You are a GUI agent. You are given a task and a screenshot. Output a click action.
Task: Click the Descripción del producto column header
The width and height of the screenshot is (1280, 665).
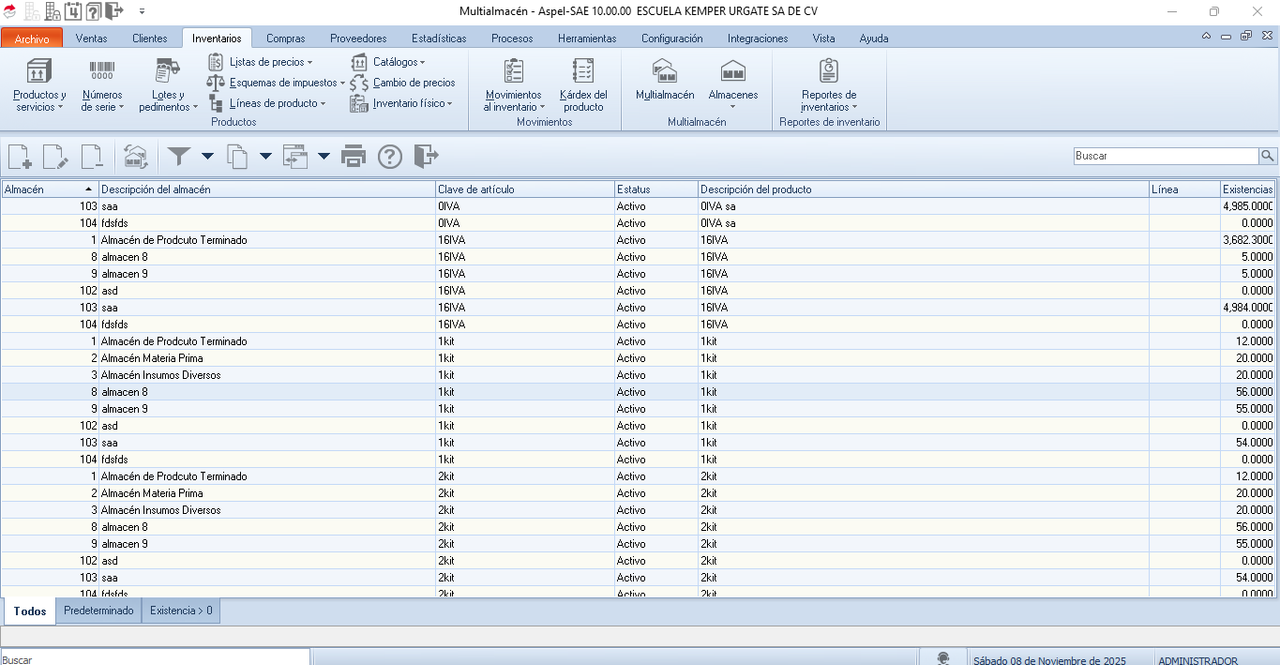(x=922, y=189)
